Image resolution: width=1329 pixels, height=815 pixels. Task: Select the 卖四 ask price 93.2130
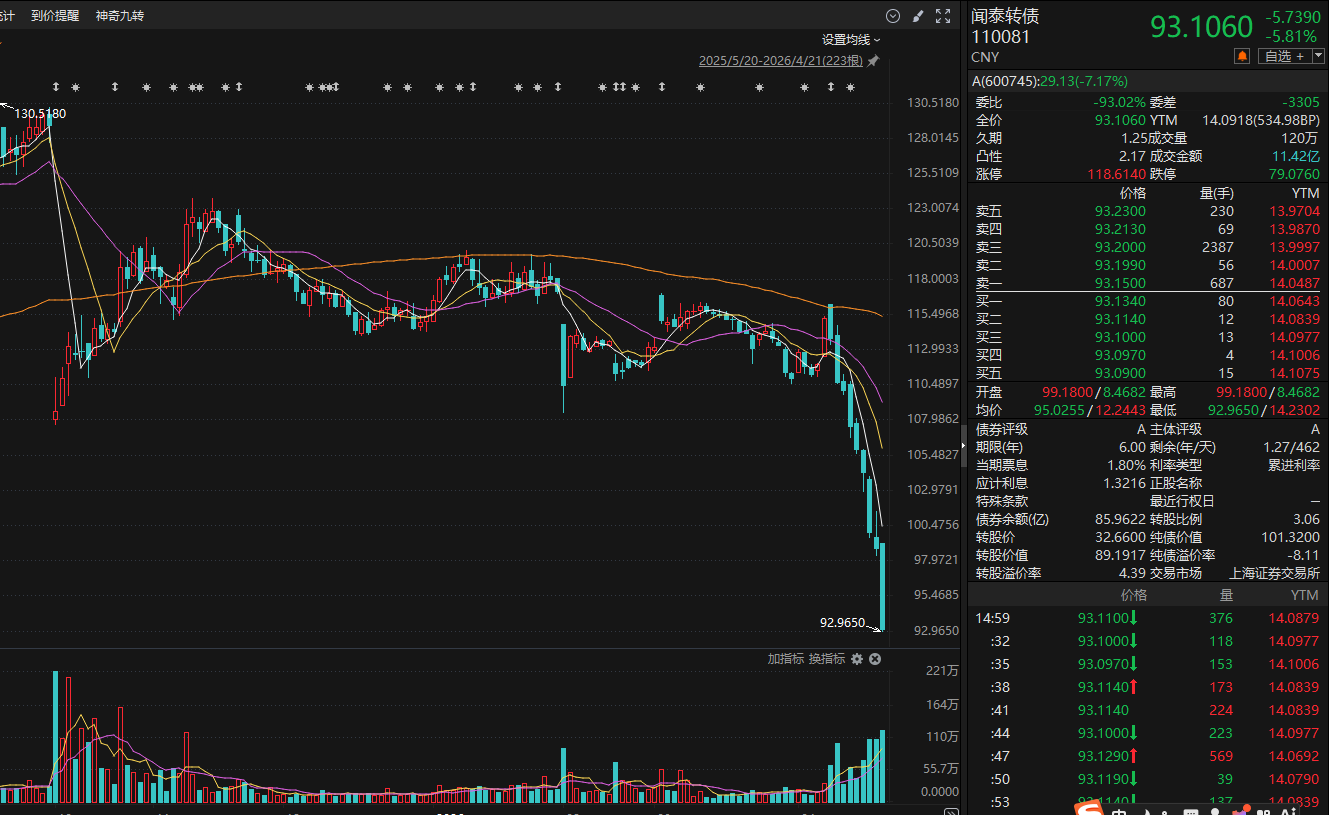point(1120,229)
